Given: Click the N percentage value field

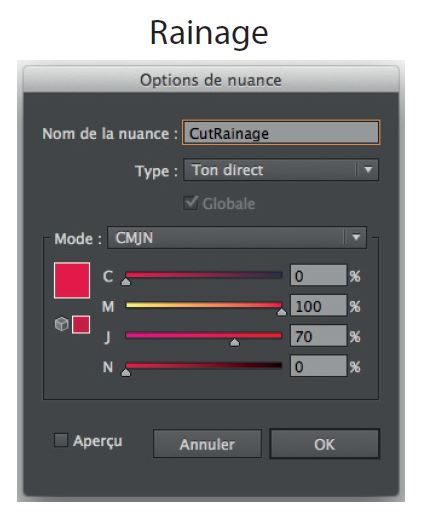Looking at the screenshot, I should point(318,366).
